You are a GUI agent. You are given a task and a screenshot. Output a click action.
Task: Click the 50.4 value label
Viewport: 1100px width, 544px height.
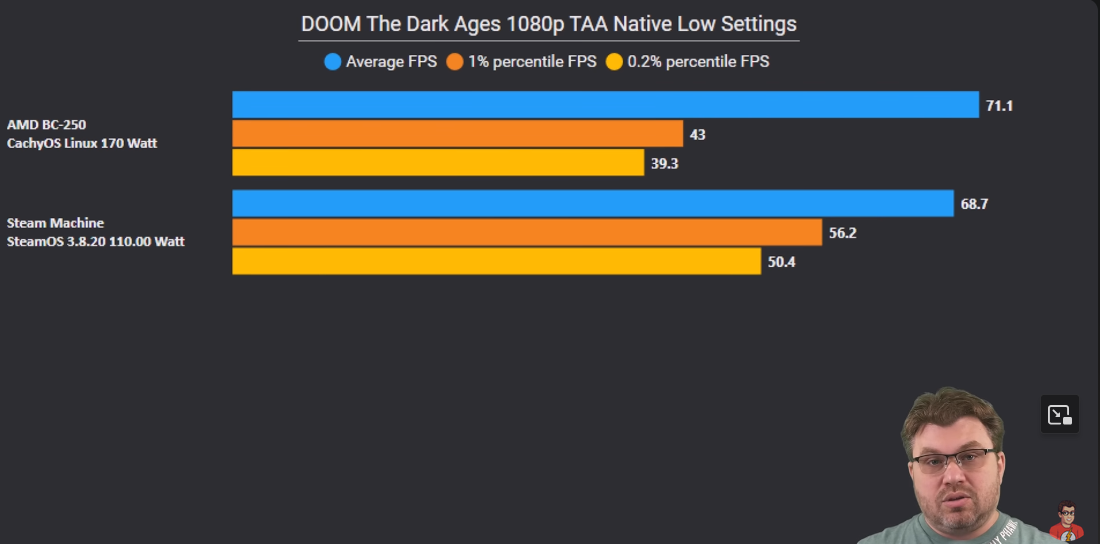pyautogui.click(x=782, y=263)
